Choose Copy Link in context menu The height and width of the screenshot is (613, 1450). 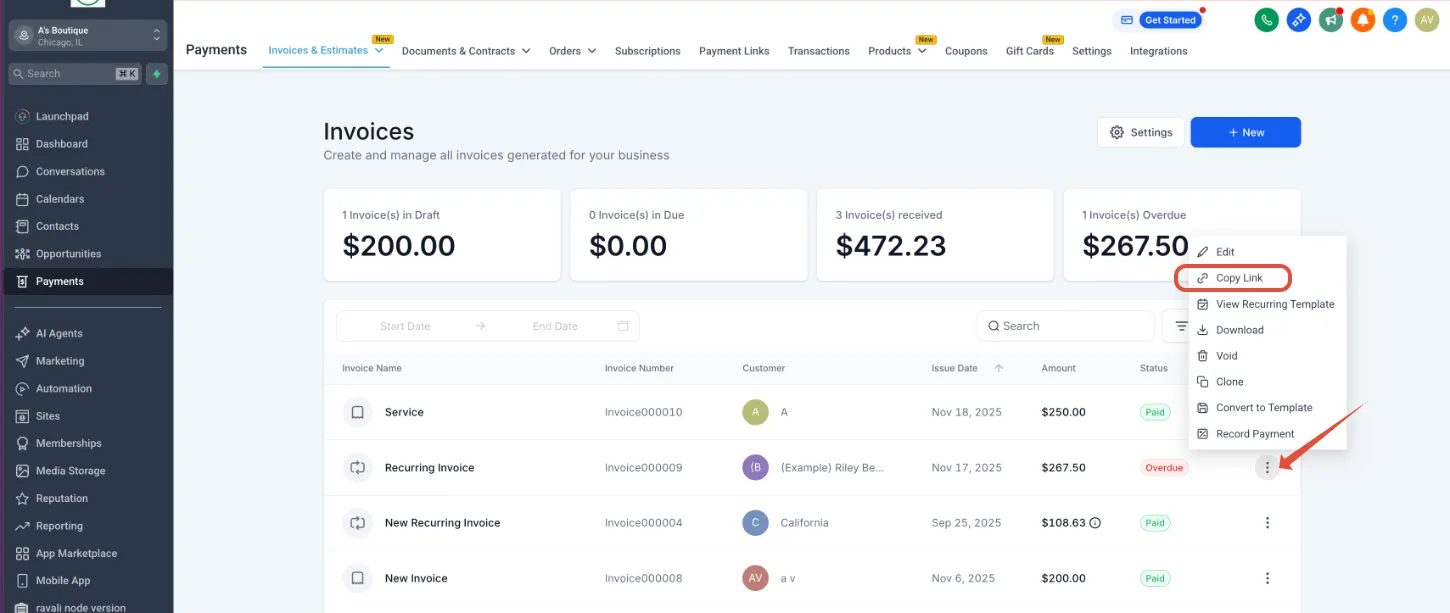pyautogui.click(x=1233, y=278)
